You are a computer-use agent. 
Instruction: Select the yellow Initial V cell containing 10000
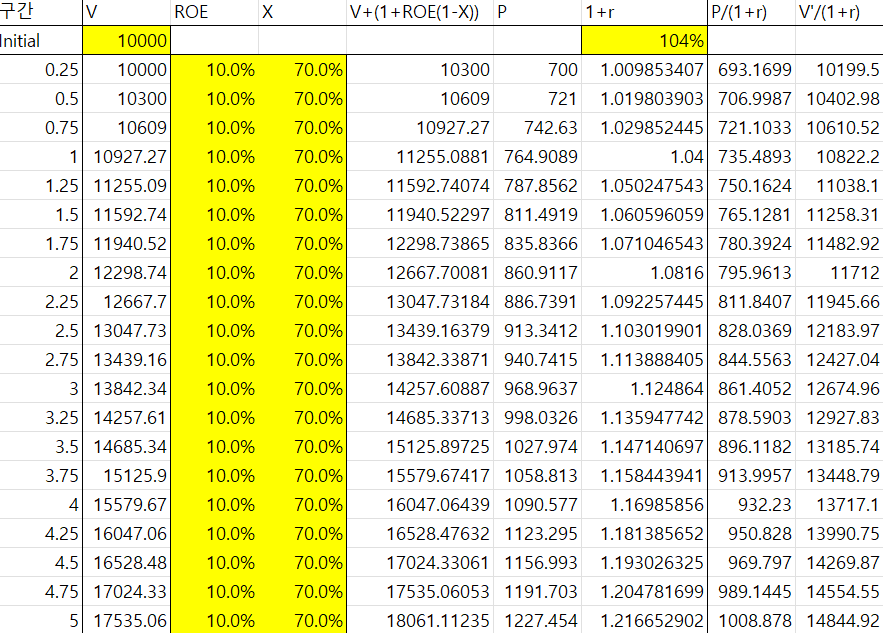tap(127, 41)
